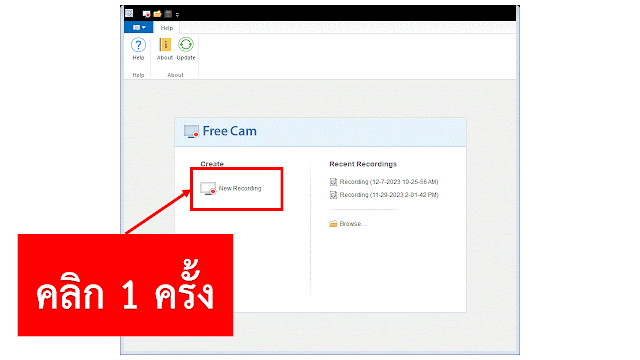Click the Free Cam title text

pyautogui.click(x=229, y=131)
